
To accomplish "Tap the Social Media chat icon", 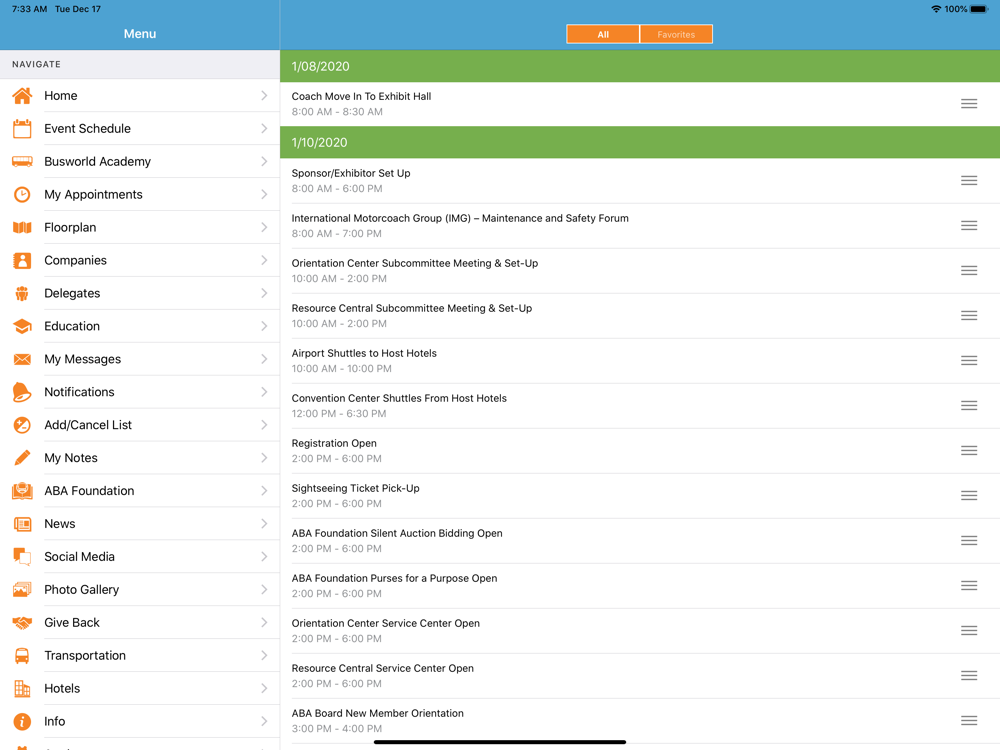I will tap(22, 557).
